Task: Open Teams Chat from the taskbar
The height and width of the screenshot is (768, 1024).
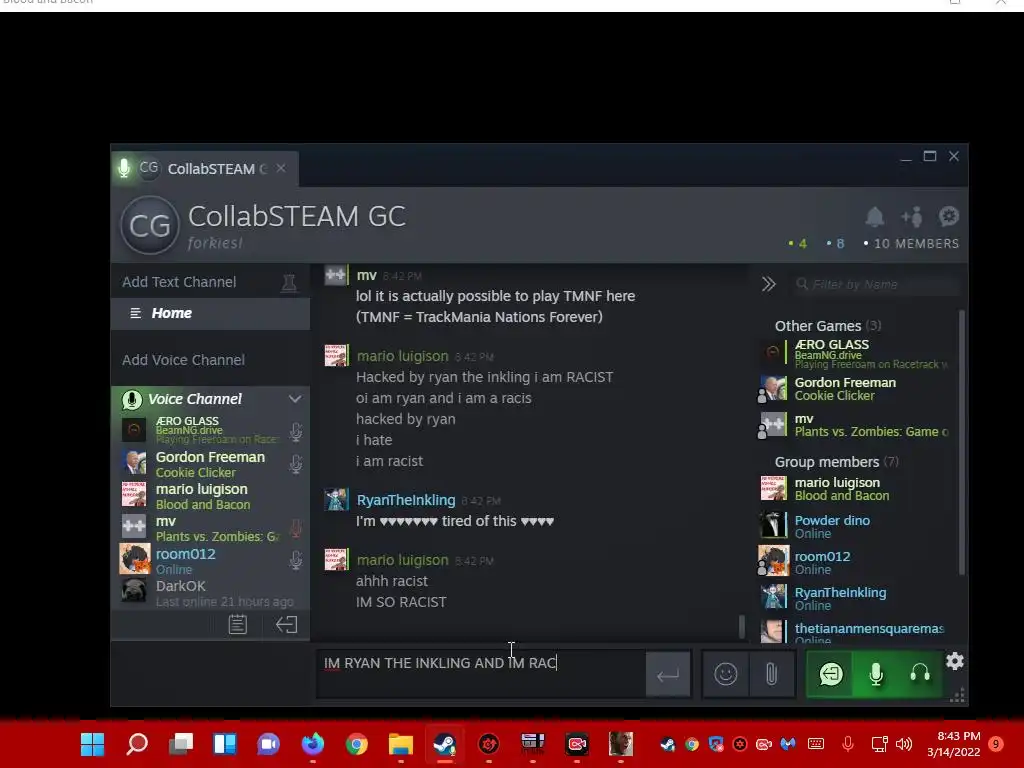Action: (268, 744)
